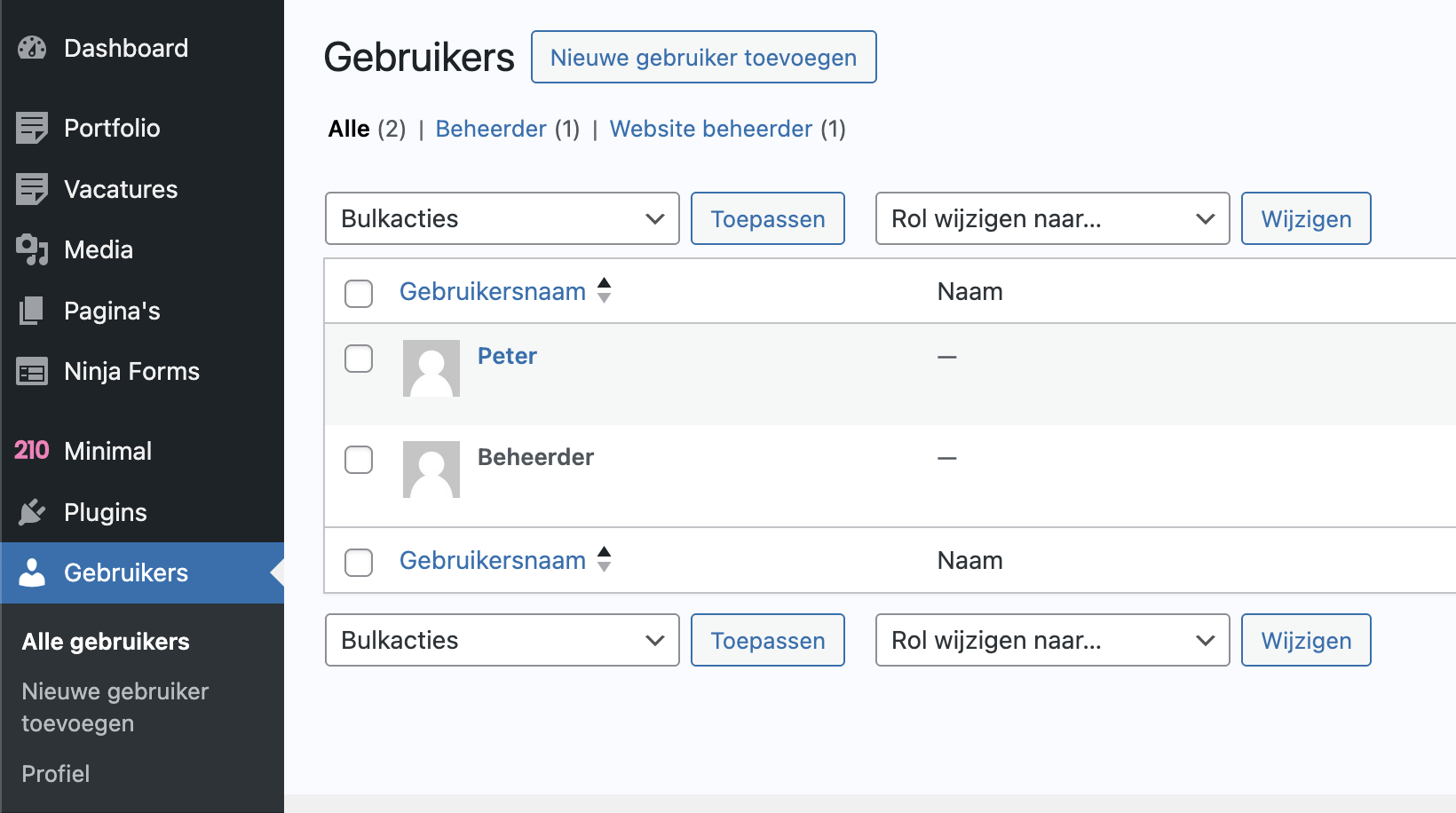Filter users by 'Website beheerder (1)'
1456x813 pixels.
[x=727, y=129]
